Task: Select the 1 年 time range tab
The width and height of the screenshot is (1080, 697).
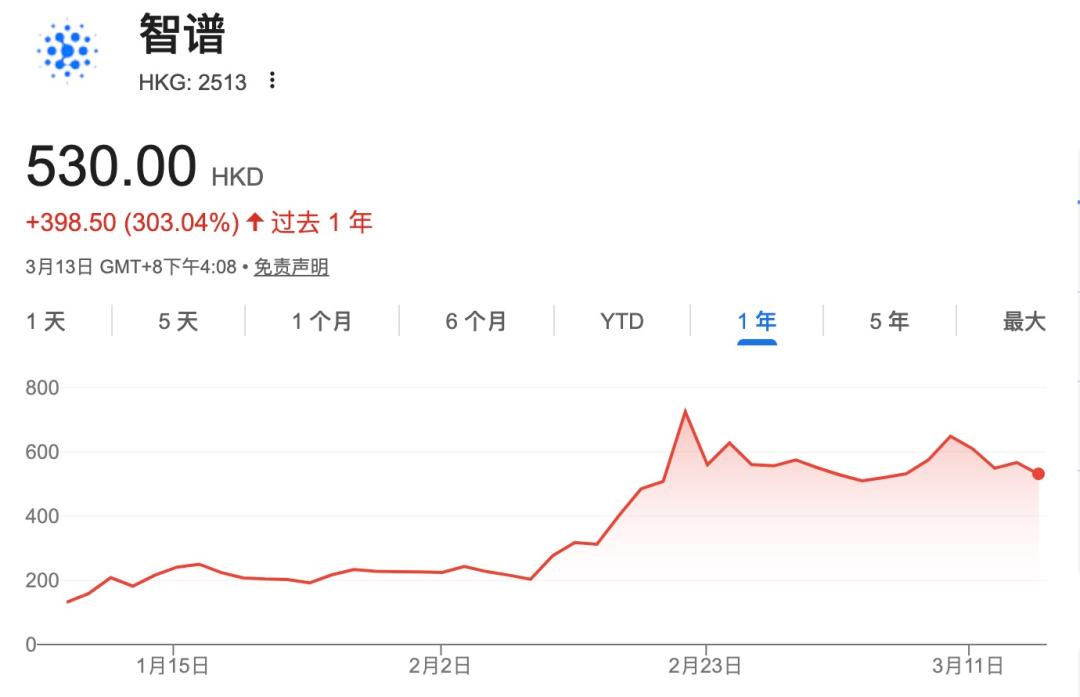Action: coord(757,321)
